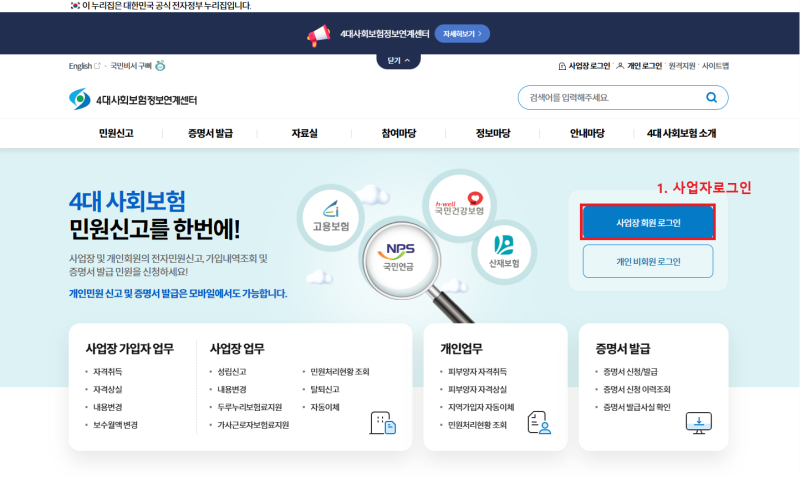Click the 개인 비회원 로그인 button
Screen dimensions: 800x498
(648, 261)
